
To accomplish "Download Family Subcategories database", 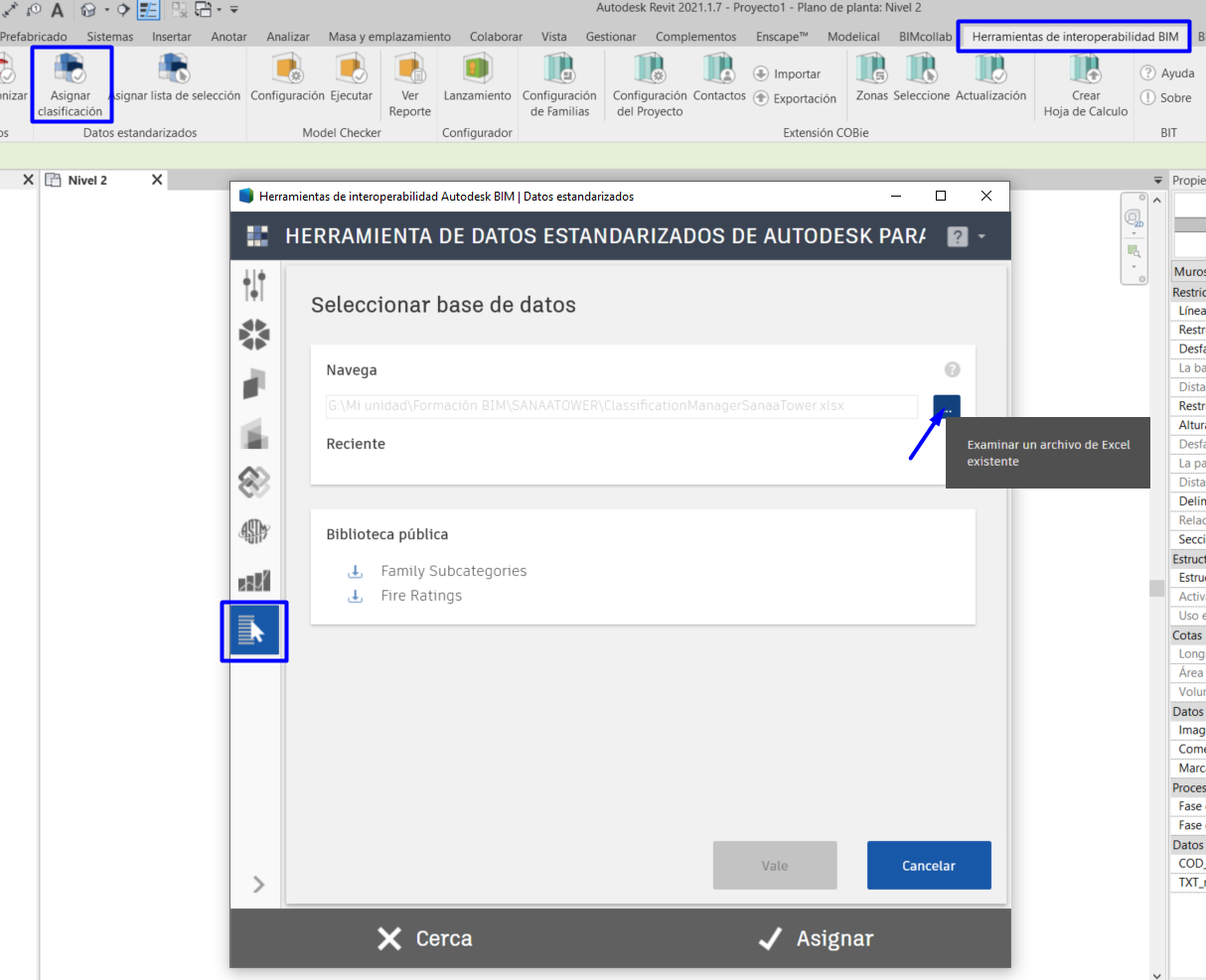I will point(355,571).
